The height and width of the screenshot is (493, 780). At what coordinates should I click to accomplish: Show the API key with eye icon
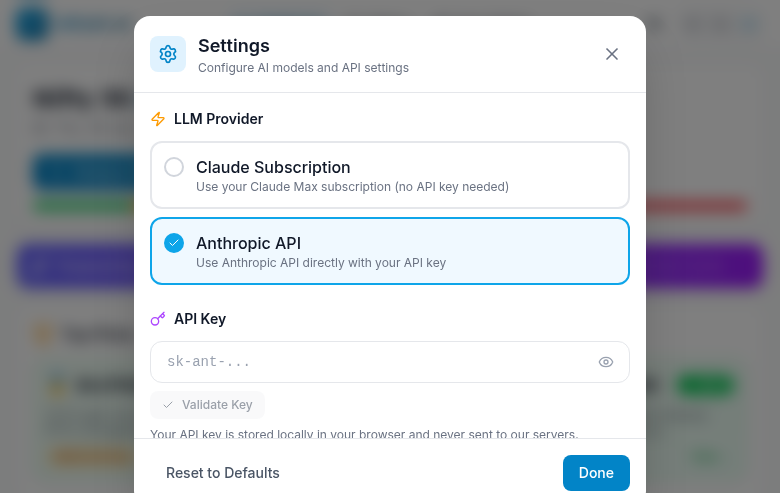coord(606,362)
